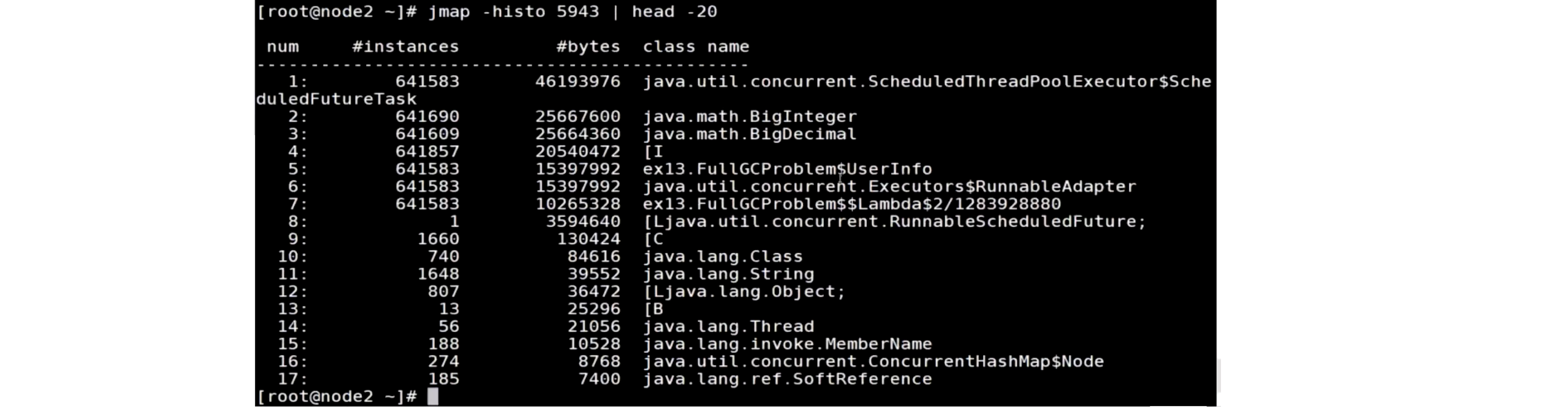Click the java.math.BigDecimal class name

coord(750,134)
